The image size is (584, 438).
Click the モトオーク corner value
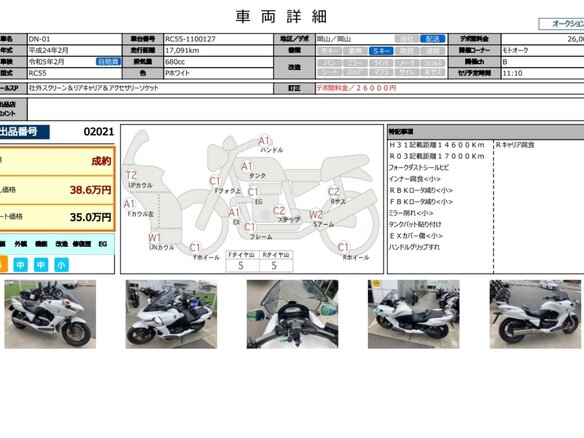[515, 50]
